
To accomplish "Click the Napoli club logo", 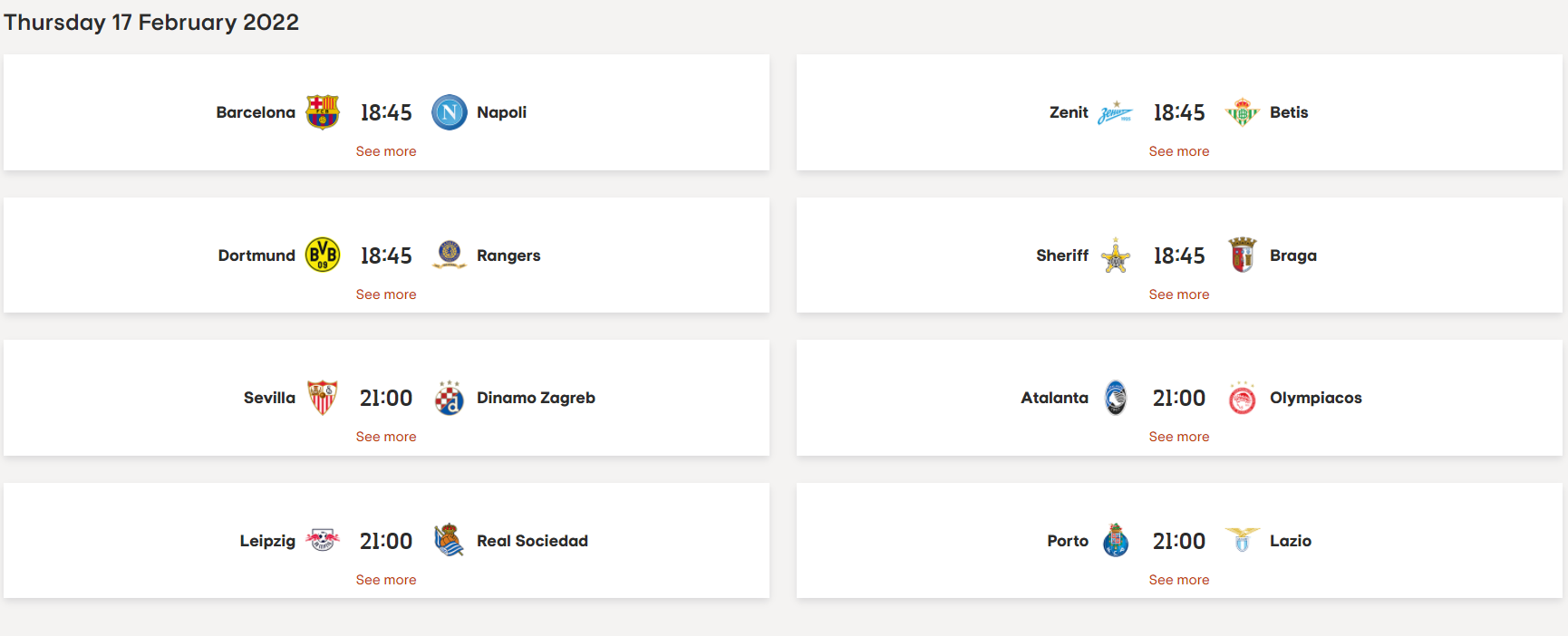I will pos(450,112).
